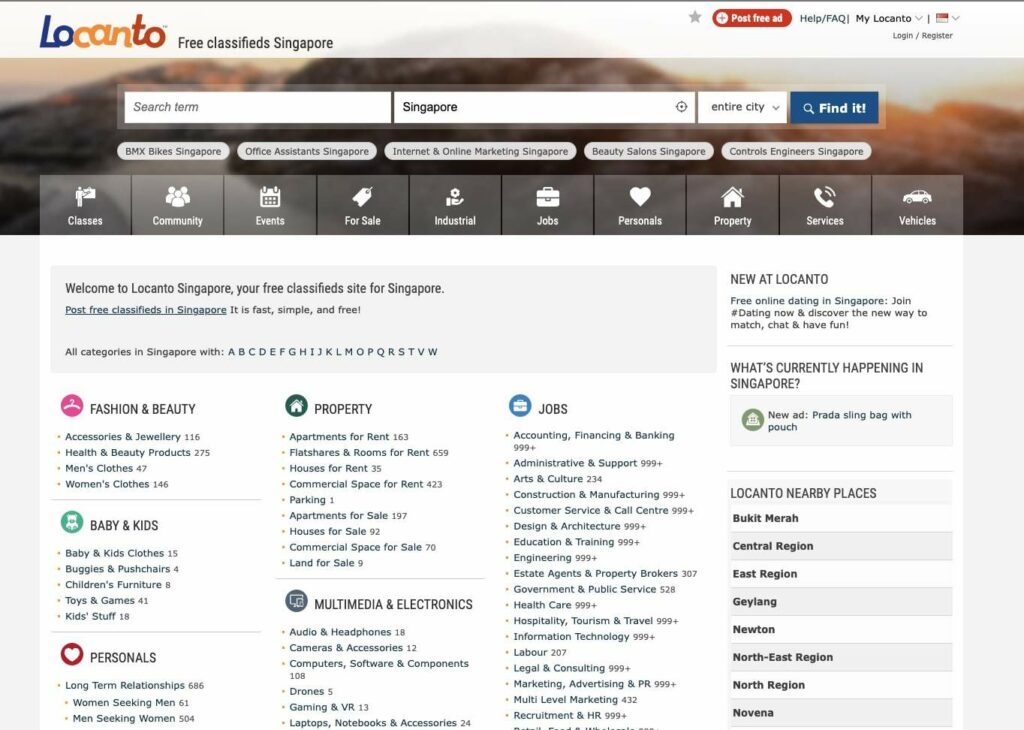
Task: Open Post free classifieds in Singapore link
Action: [x=146, y=310]
